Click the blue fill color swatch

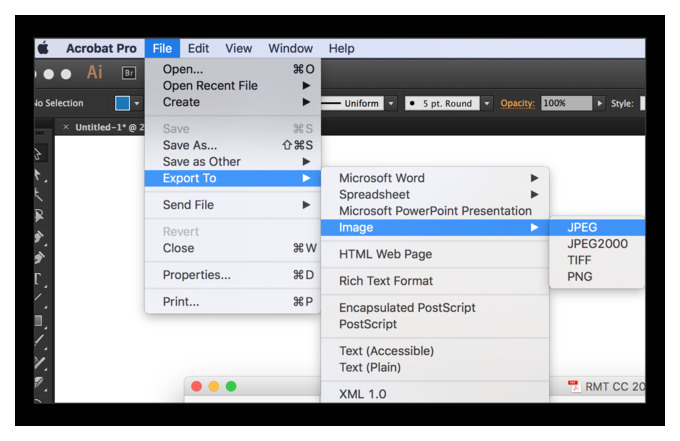122,103
